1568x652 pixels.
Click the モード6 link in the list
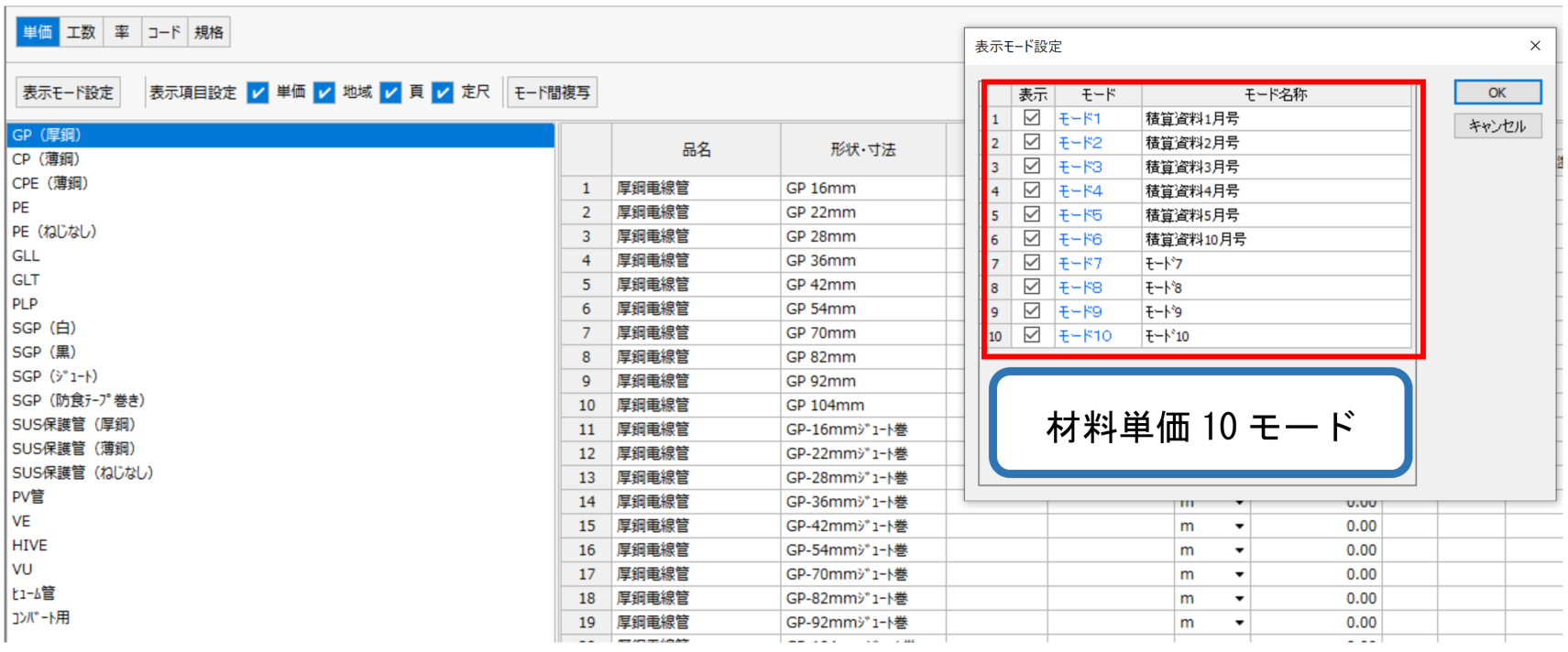pyautogui.click(x=1080, y=239)
